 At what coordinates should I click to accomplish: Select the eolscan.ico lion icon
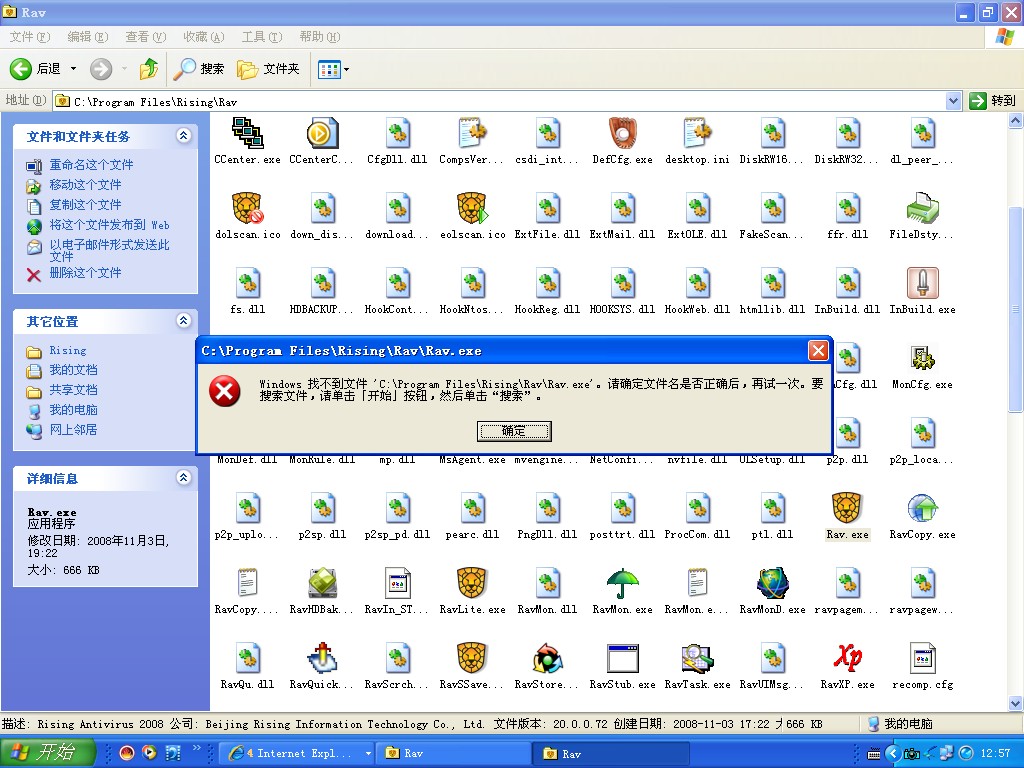point(472,208)
